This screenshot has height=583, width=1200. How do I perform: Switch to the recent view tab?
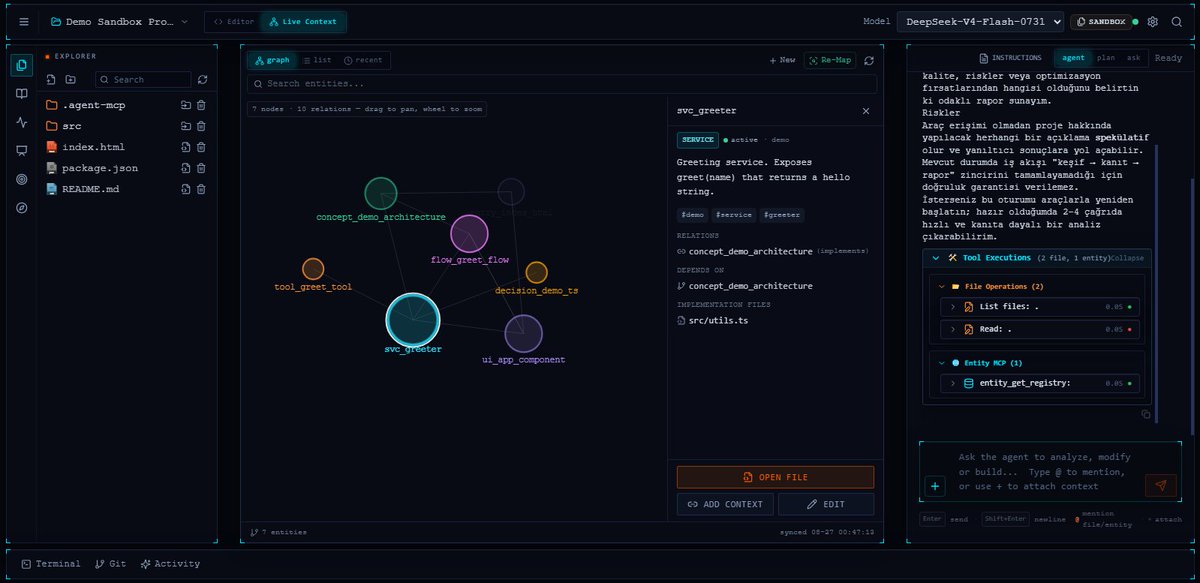click(363, 60)
